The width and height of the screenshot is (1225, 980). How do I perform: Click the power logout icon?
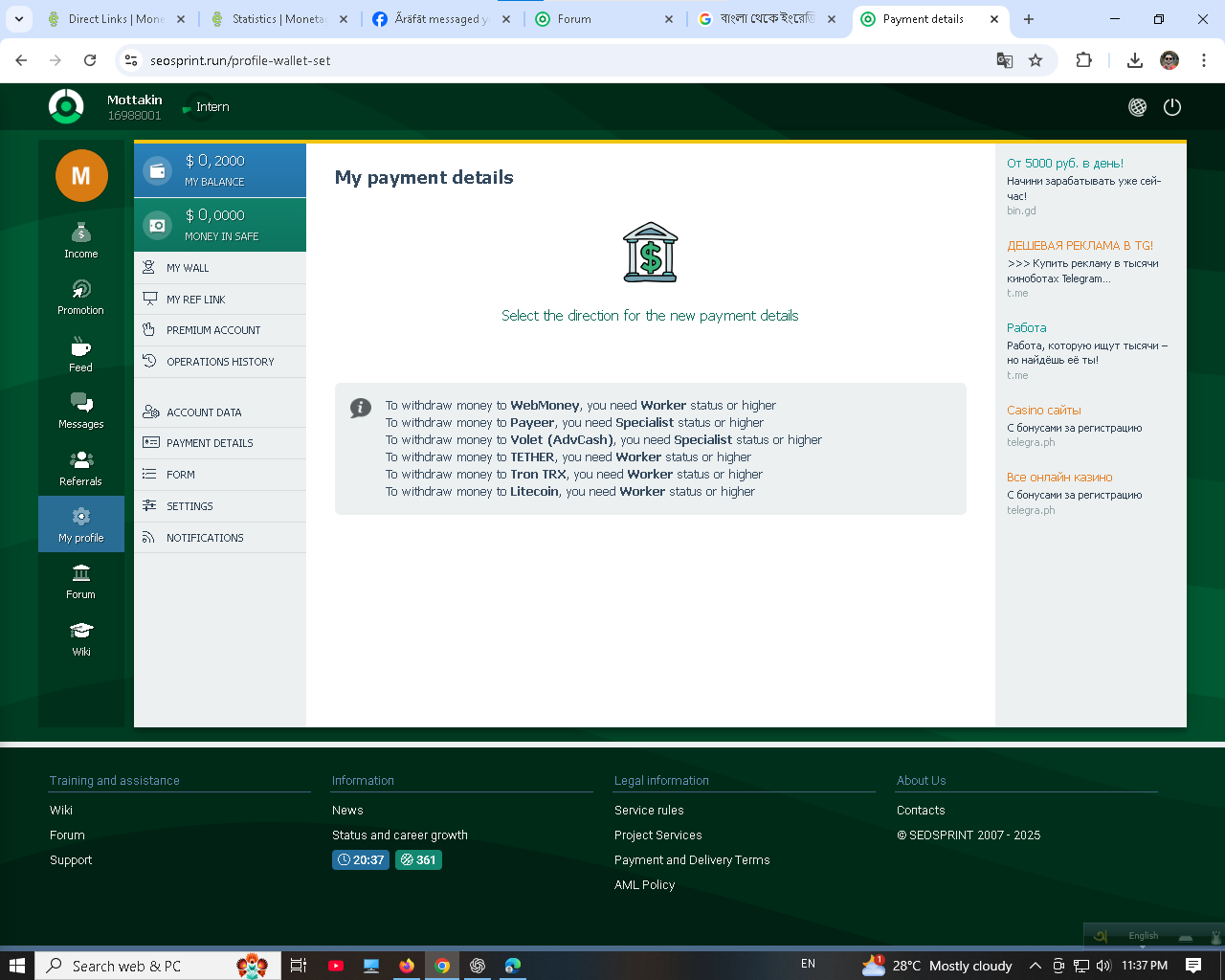tap(1172, 107)
